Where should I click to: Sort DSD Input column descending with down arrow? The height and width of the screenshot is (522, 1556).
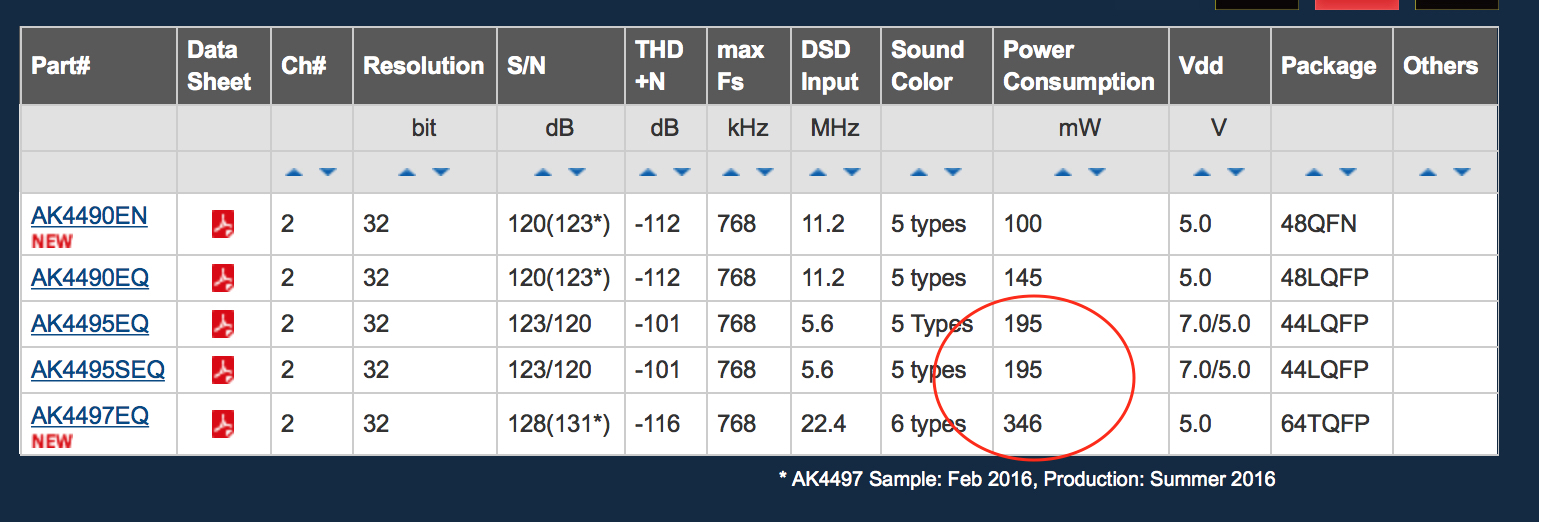tap(851, 172)
